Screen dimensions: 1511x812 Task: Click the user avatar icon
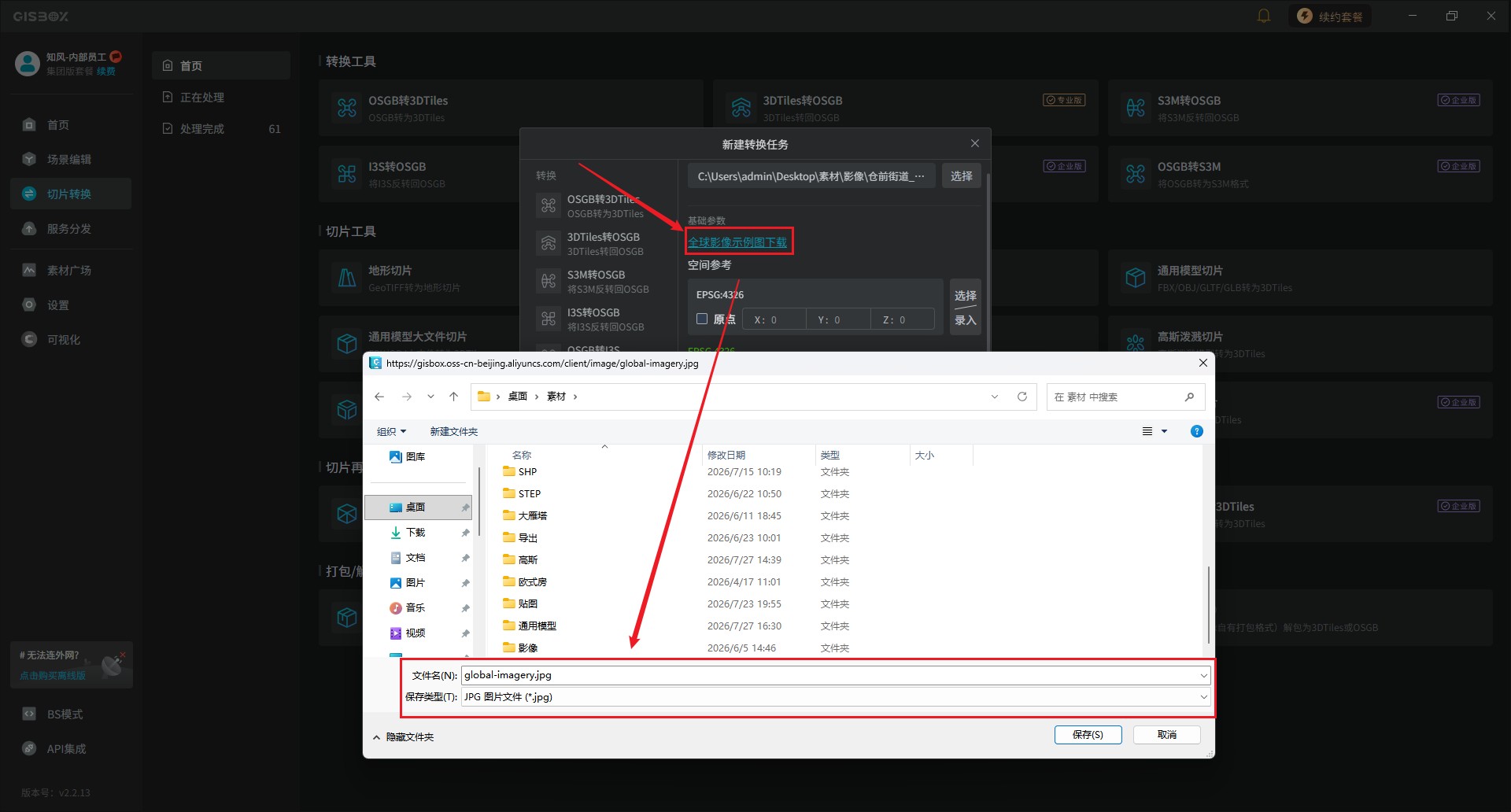point(28,64)
